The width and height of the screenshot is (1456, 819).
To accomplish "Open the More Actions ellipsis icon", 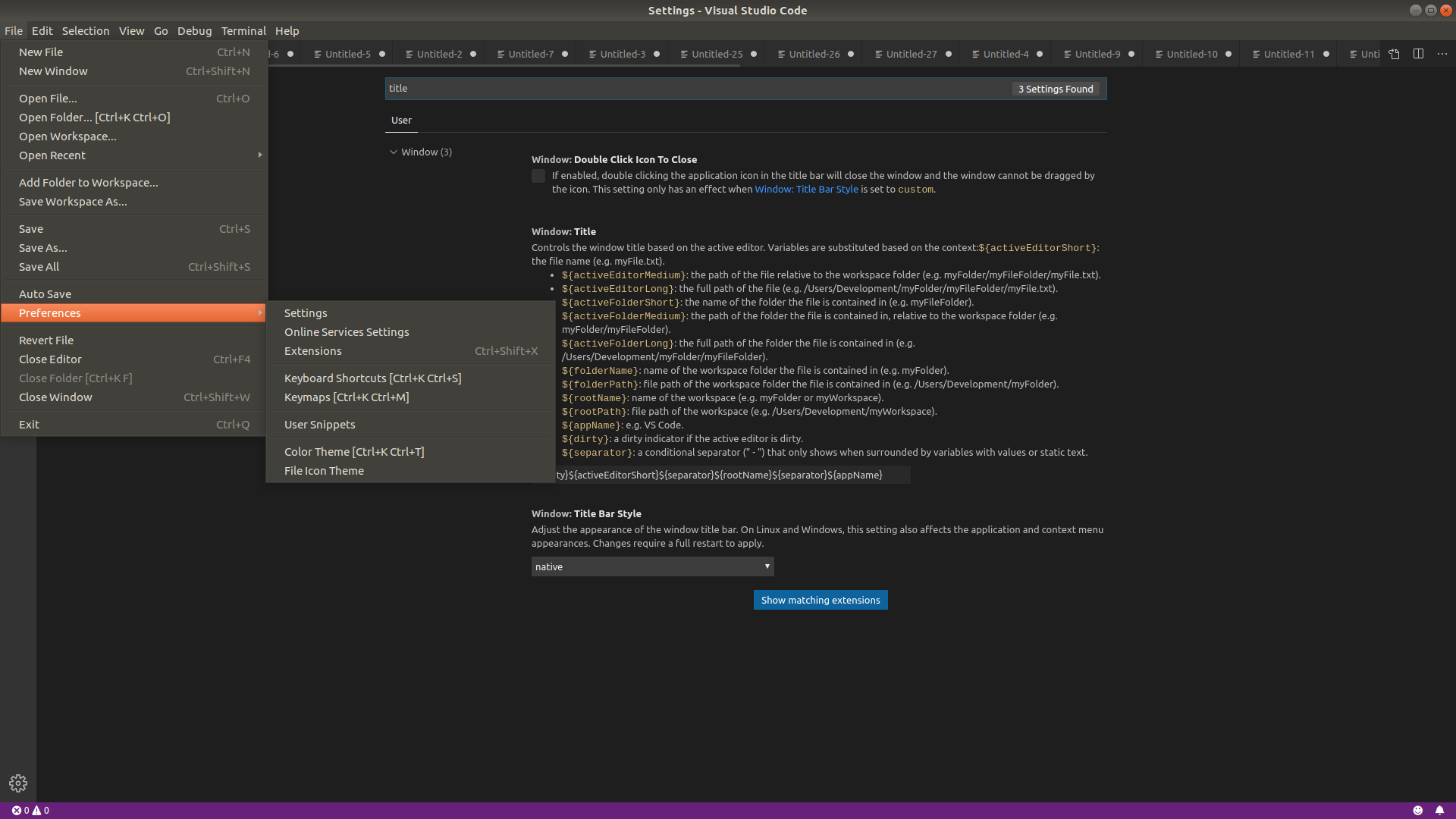I will click(1442, 54).
